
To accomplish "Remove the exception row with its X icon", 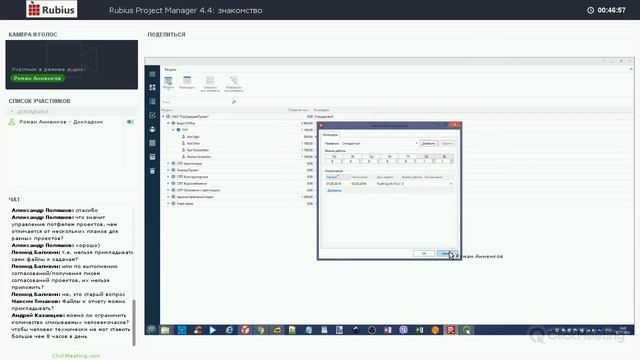I will tap(451, 184).
